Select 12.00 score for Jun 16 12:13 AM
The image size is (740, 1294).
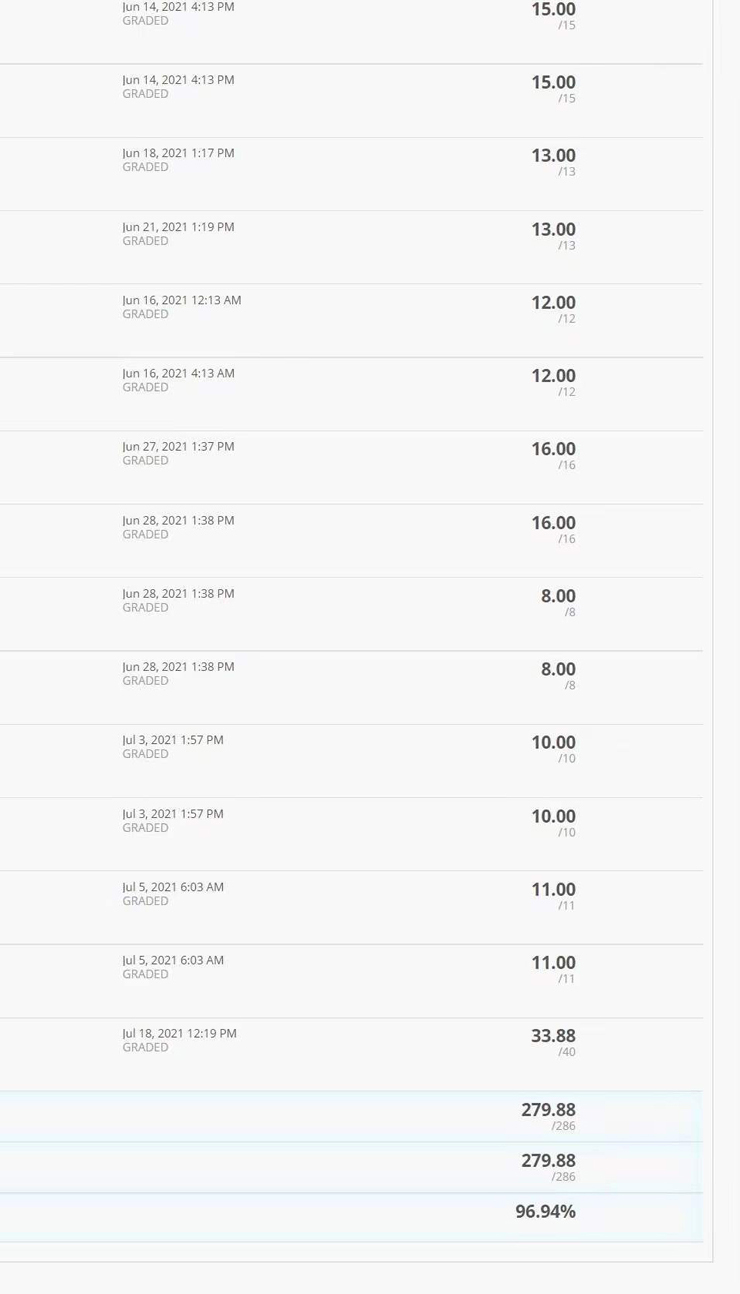pyautogui.click(x=553, y=303)
